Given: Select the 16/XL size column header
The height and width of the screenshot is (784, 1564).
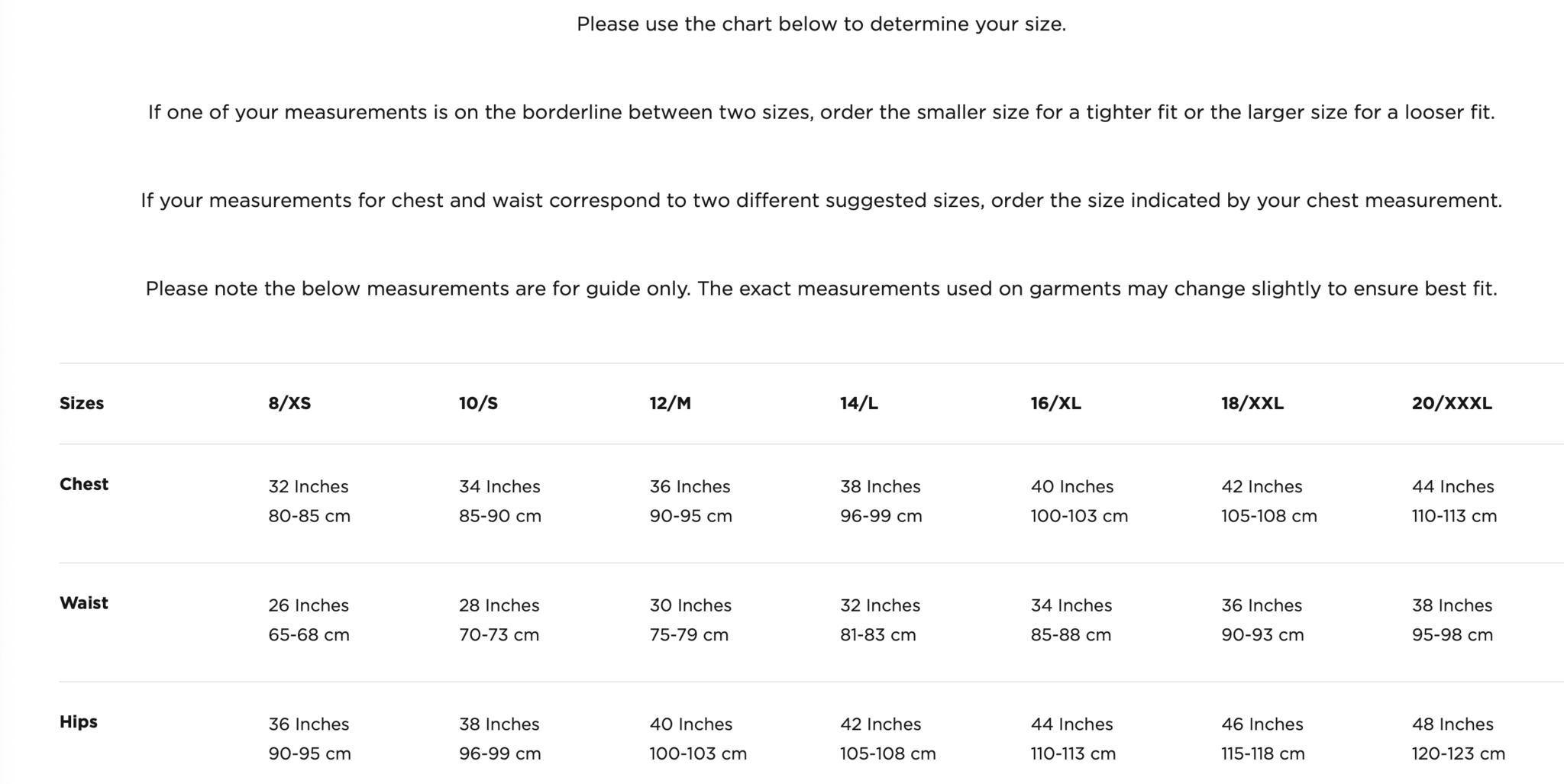Looking at the screenshot, I should tap(1055, 403).
